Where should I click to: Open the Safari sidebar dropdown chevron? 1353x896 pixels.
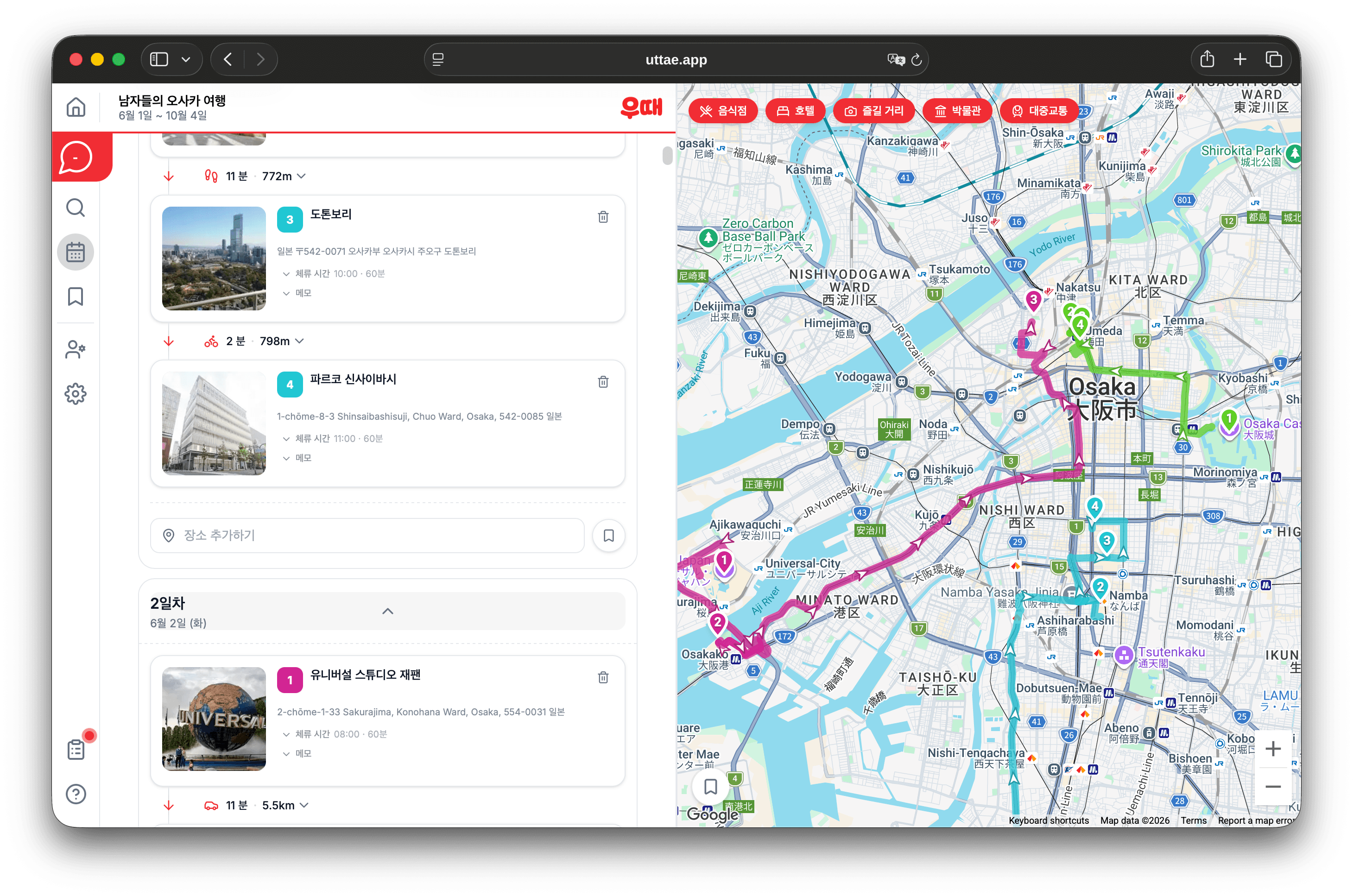186,59
